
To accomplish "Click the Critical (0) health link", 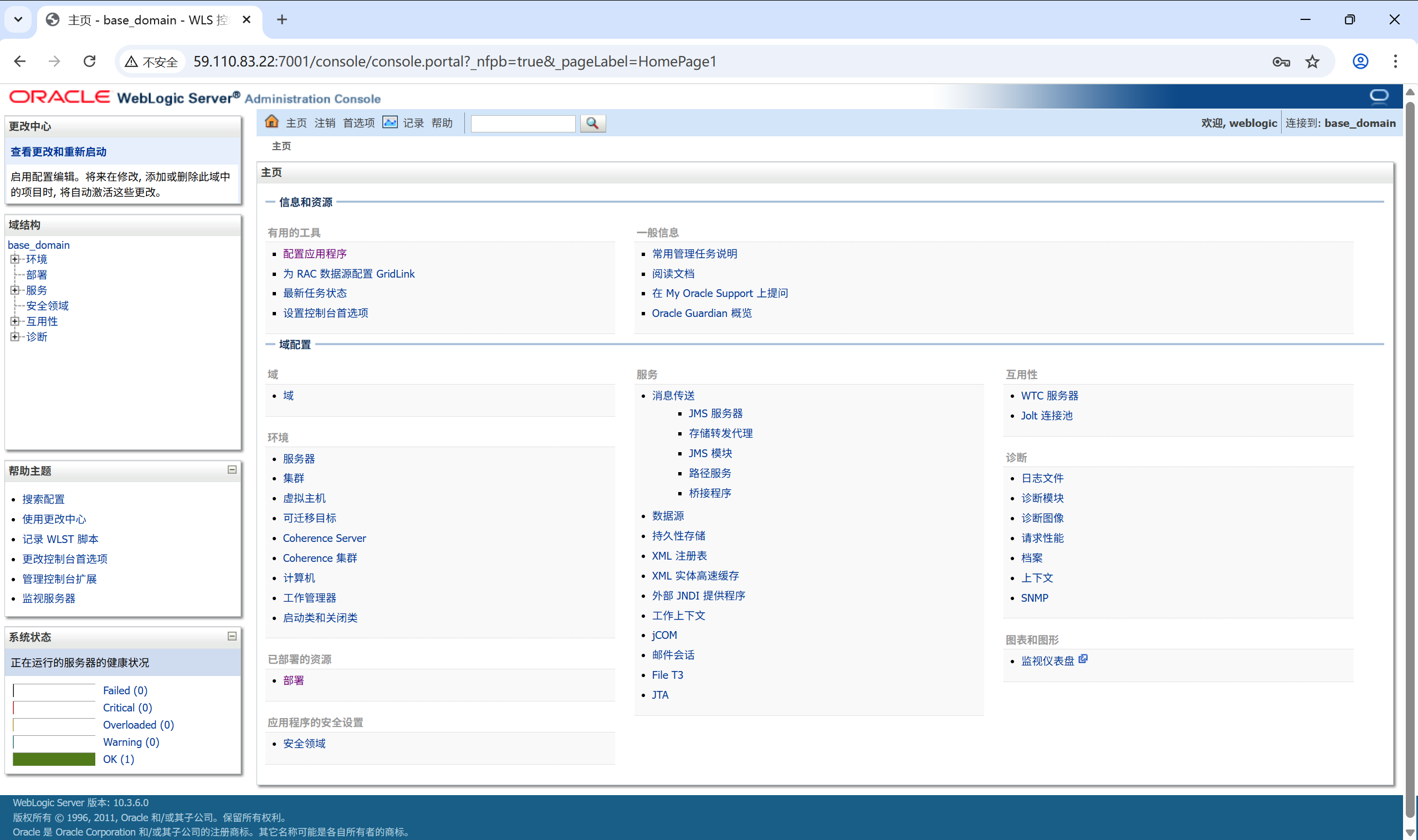I will (x=127, y=708).
